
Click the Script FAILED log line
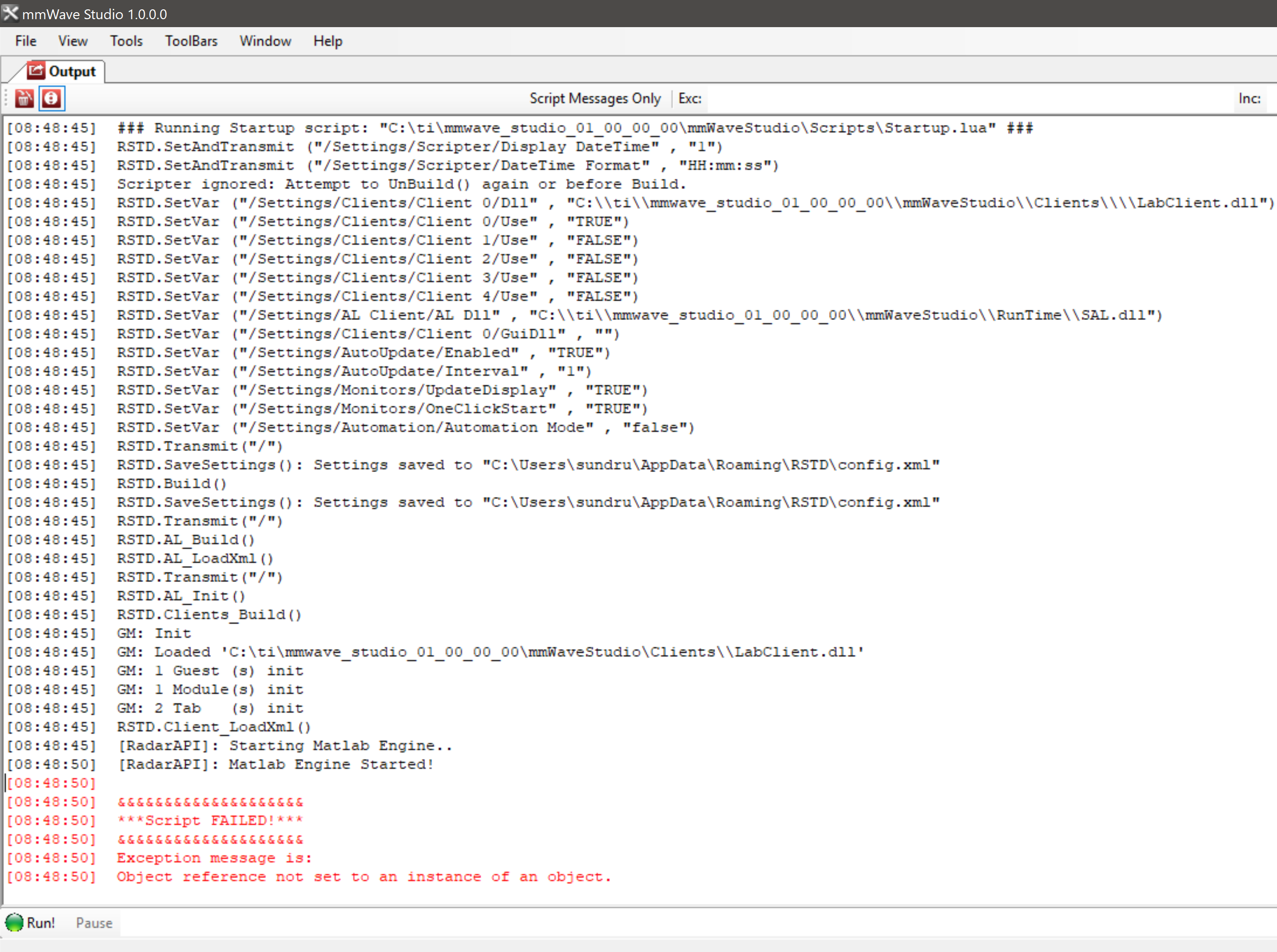pos(210,820)
